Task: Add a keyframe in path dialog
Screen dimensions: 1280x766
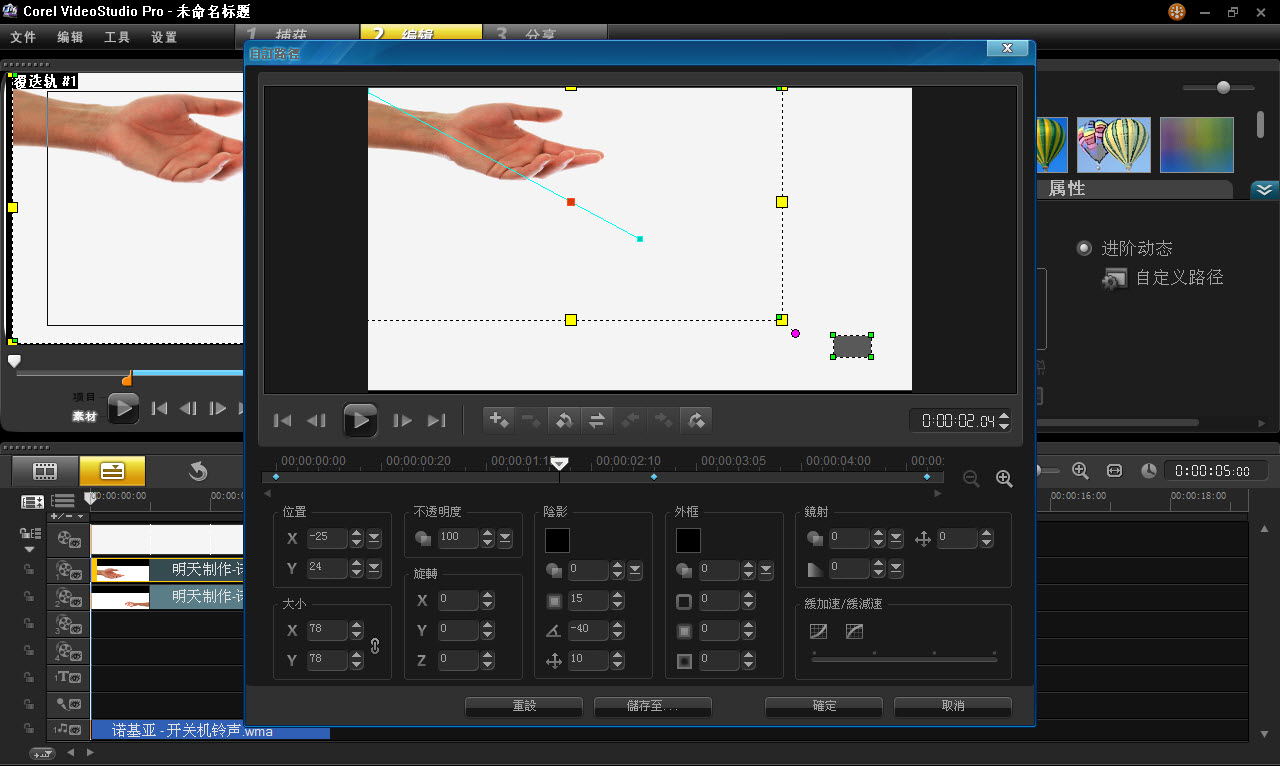Action: click(498, 421)
